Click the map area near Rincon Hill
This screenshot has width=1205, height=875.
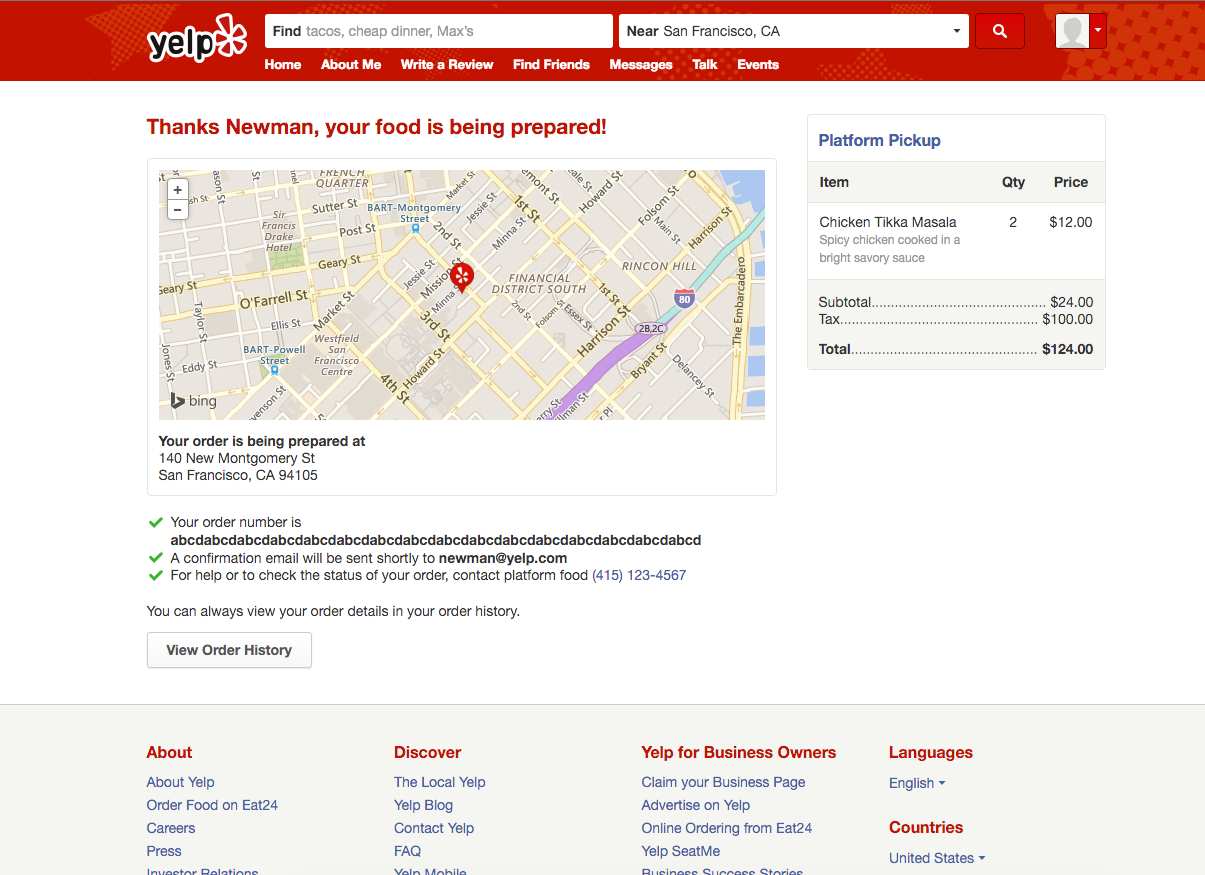tap(659, 266)
